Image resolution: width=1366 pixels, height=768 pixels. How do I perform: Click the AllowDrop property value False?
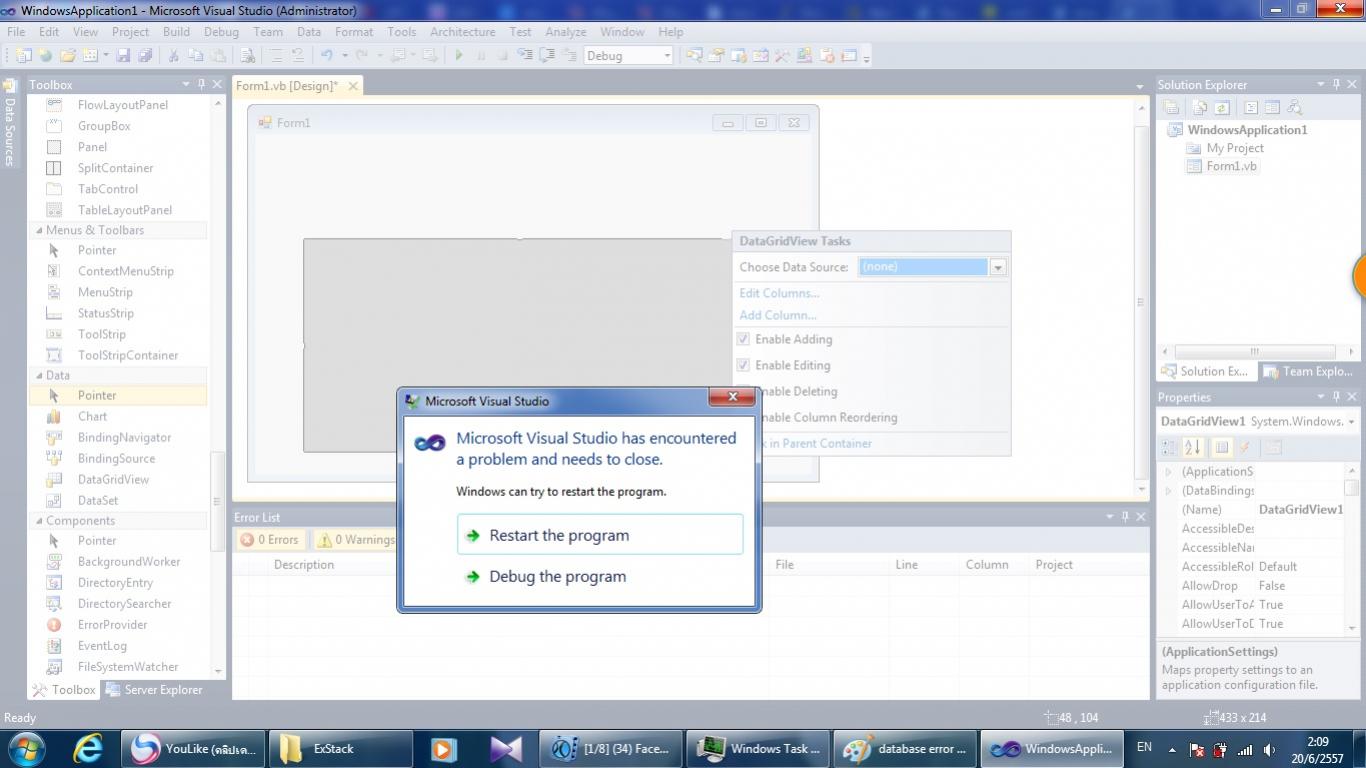pyautogui.click(x=1300, y=585)
